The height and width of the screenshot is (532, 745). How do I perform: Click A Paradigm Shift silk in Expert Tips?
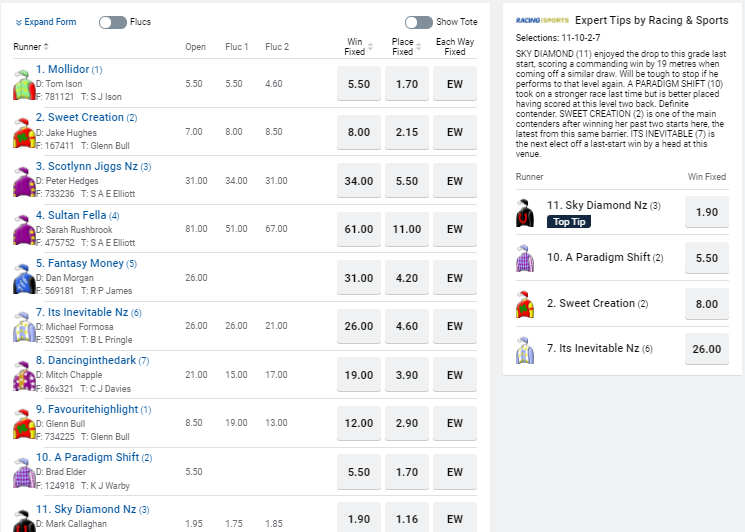pyautogui.click(x=525, y=258)
